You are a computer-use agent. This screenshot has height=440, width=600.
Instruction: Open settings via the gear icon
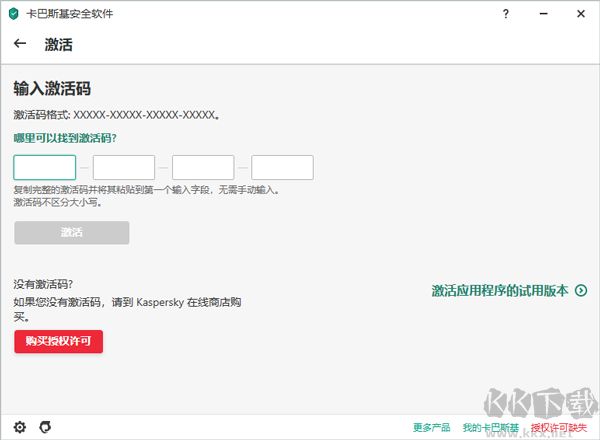click(x=20, y=427)
